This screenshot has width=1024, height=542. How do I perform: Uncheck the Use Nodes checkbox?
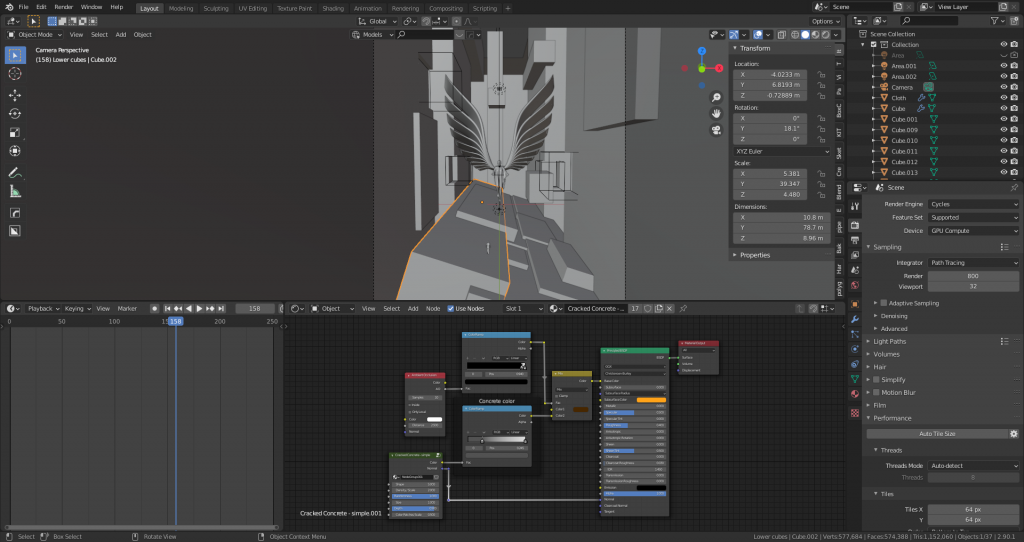451,309
